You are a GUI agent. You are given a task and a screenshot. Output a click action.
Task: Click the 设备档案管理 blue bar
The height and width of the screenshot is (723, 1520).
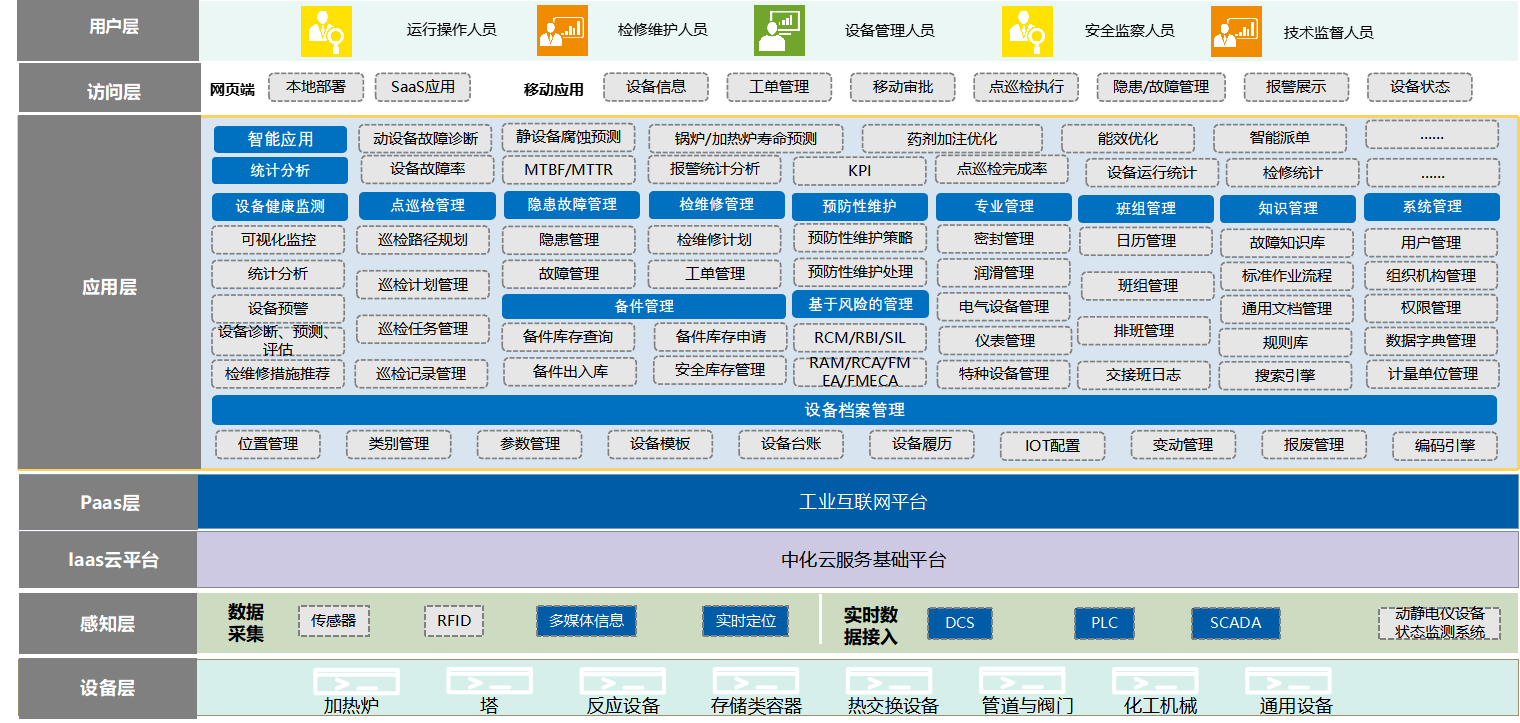(854, 410)
